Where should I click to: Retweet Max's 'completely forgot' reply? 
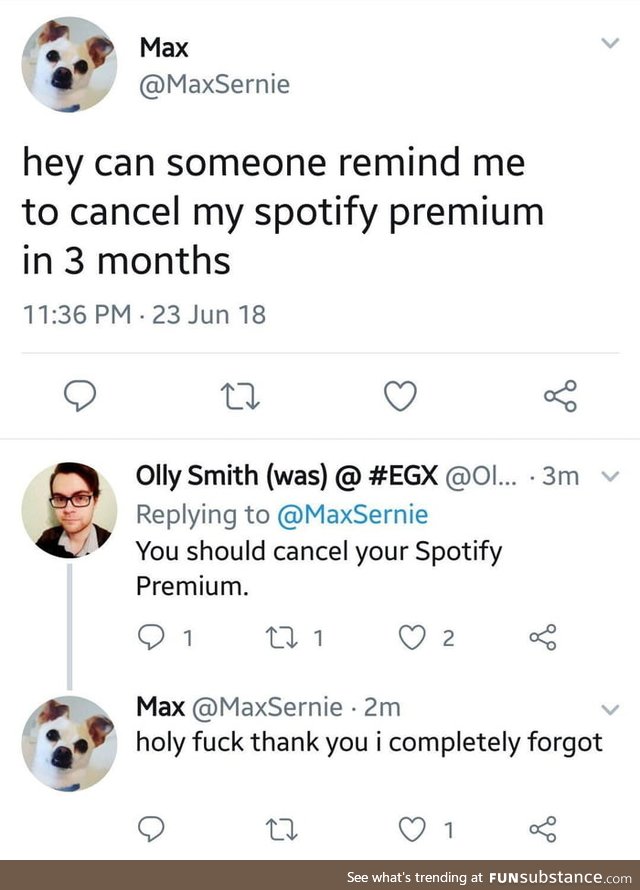click(x=282, y=830)
